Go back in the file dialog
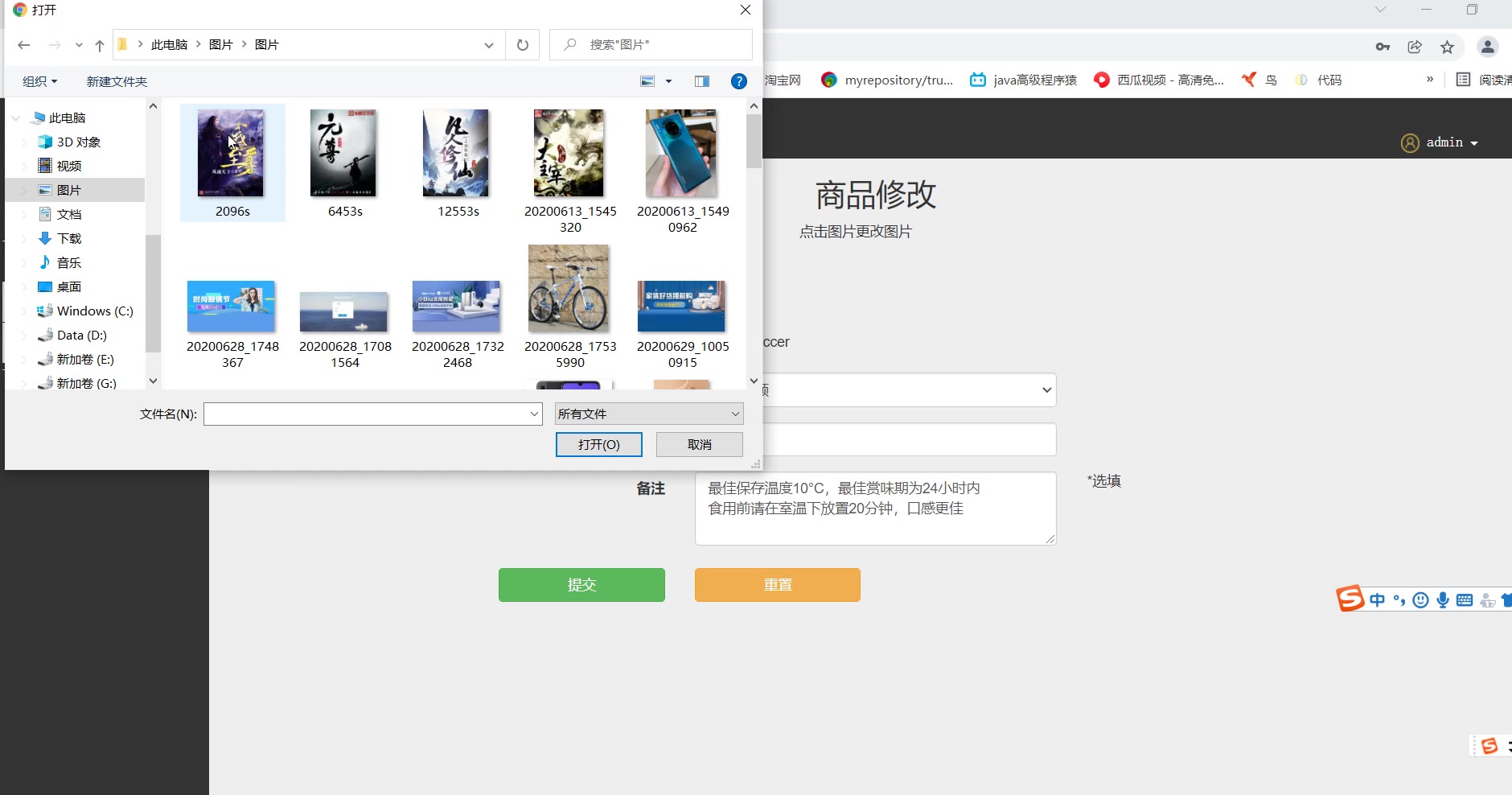The width and height of the screenshot is (1512, 795). click(x=23, y=45)
